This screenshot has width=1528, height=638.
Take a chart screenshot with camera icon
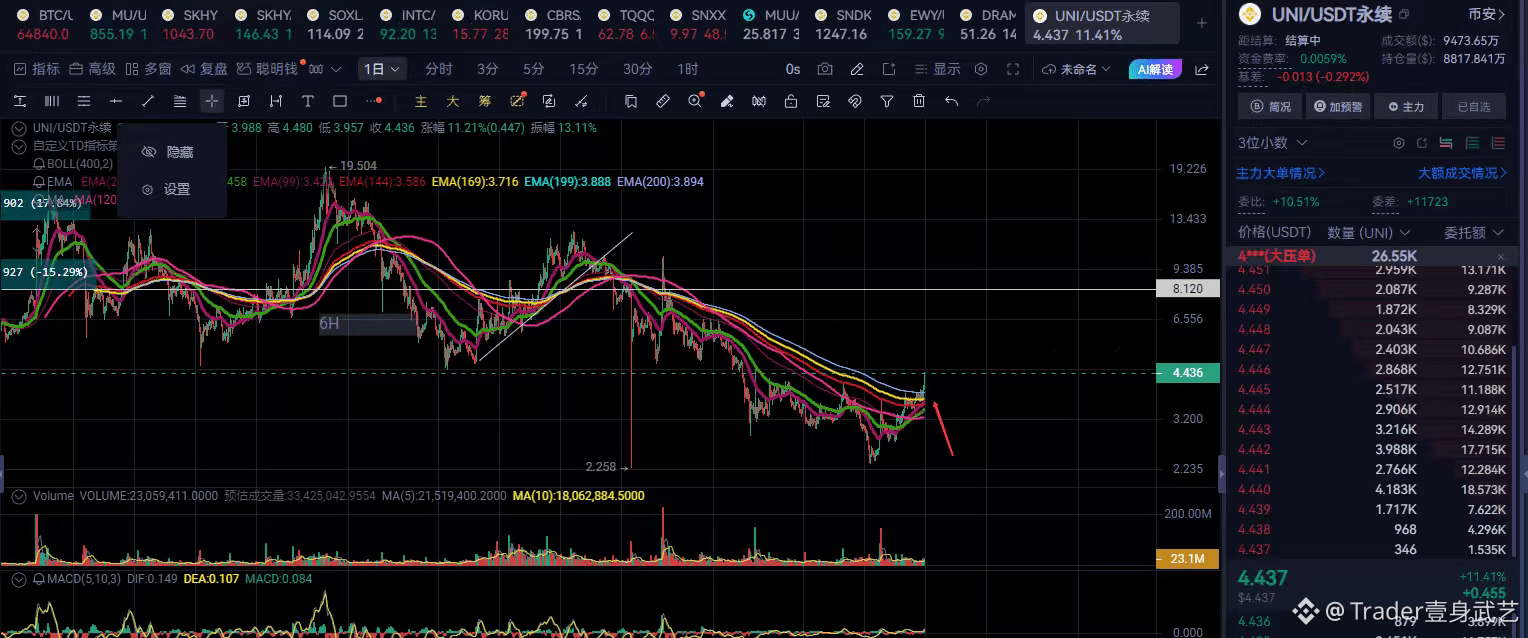click(825, 69)
